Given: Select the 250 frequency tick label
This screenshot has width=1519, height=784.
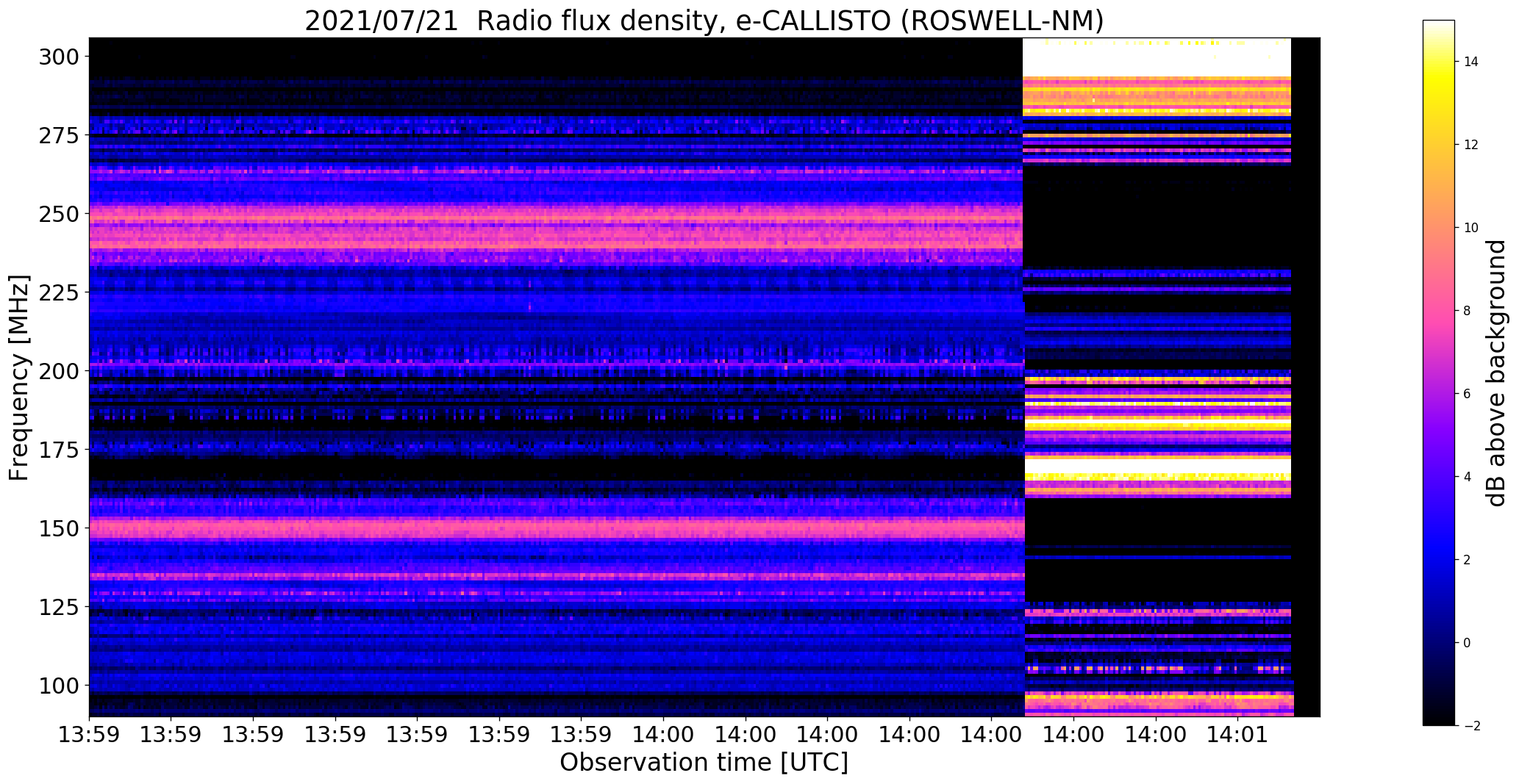Looking at the screenshot, I should pos(58,214).
